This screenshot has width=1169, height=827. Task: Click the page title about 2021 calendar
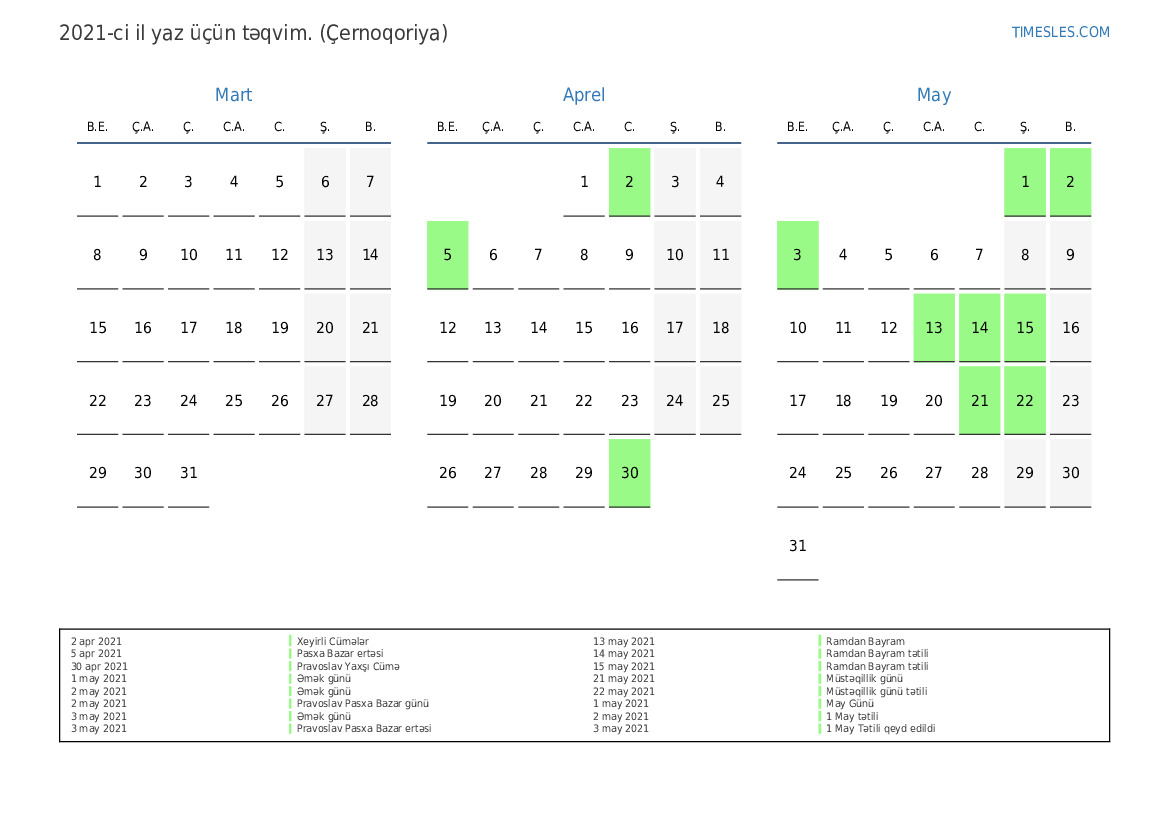(x=253, y=33)
